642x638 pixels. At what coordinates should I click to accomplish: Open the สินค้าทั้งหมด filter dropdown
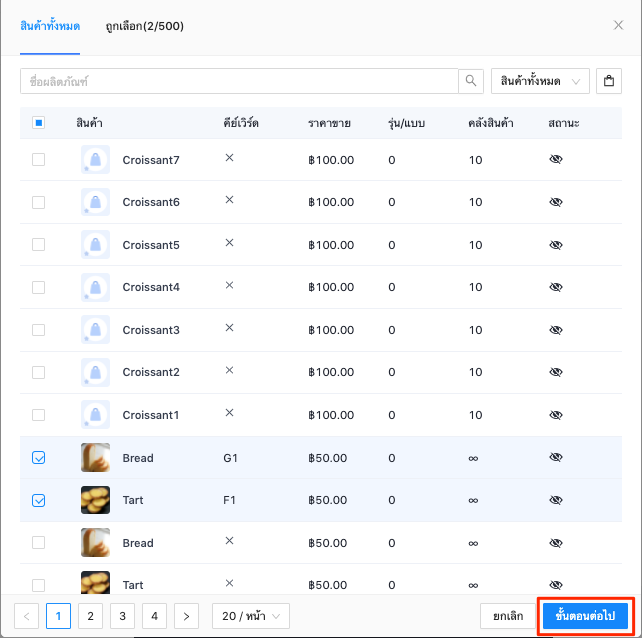(540, 81)
